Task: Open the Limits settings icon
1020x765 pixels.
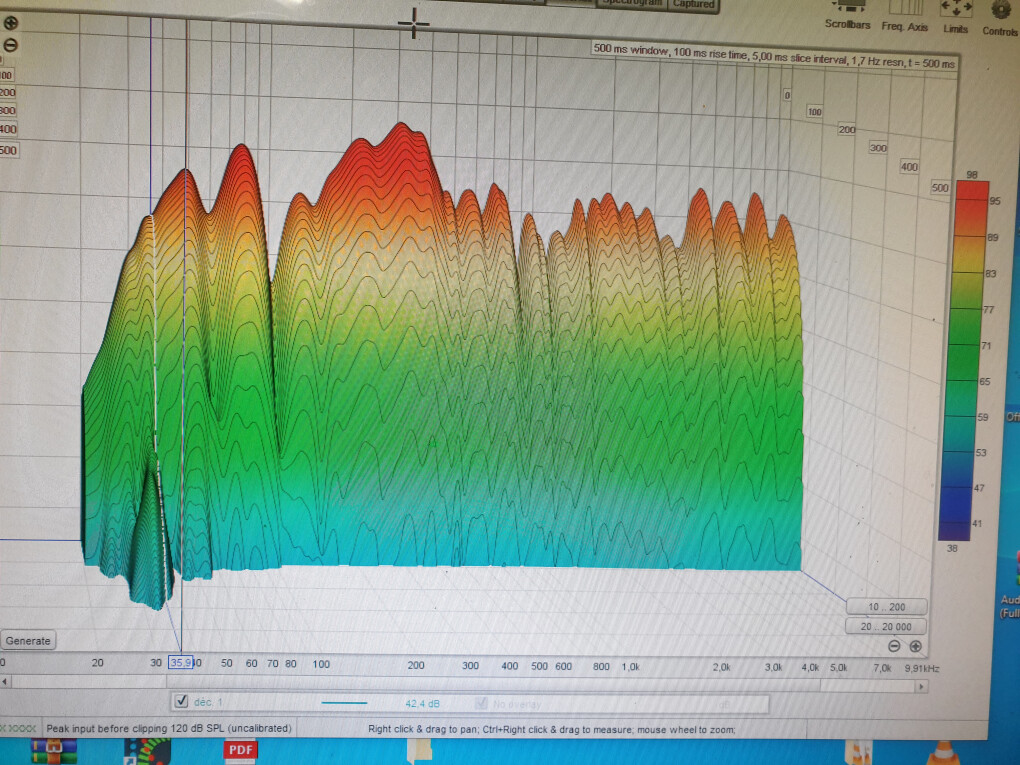Action: 956,8
